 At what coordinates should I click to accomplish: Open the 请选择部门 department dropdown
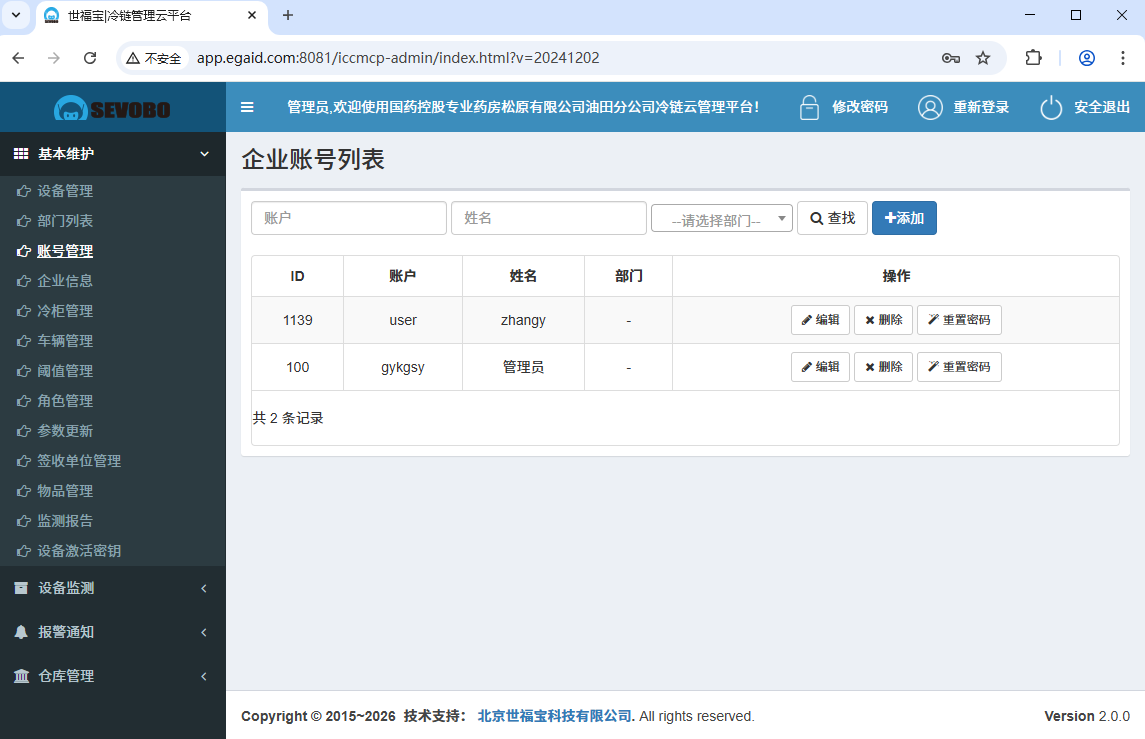point(721,219)
